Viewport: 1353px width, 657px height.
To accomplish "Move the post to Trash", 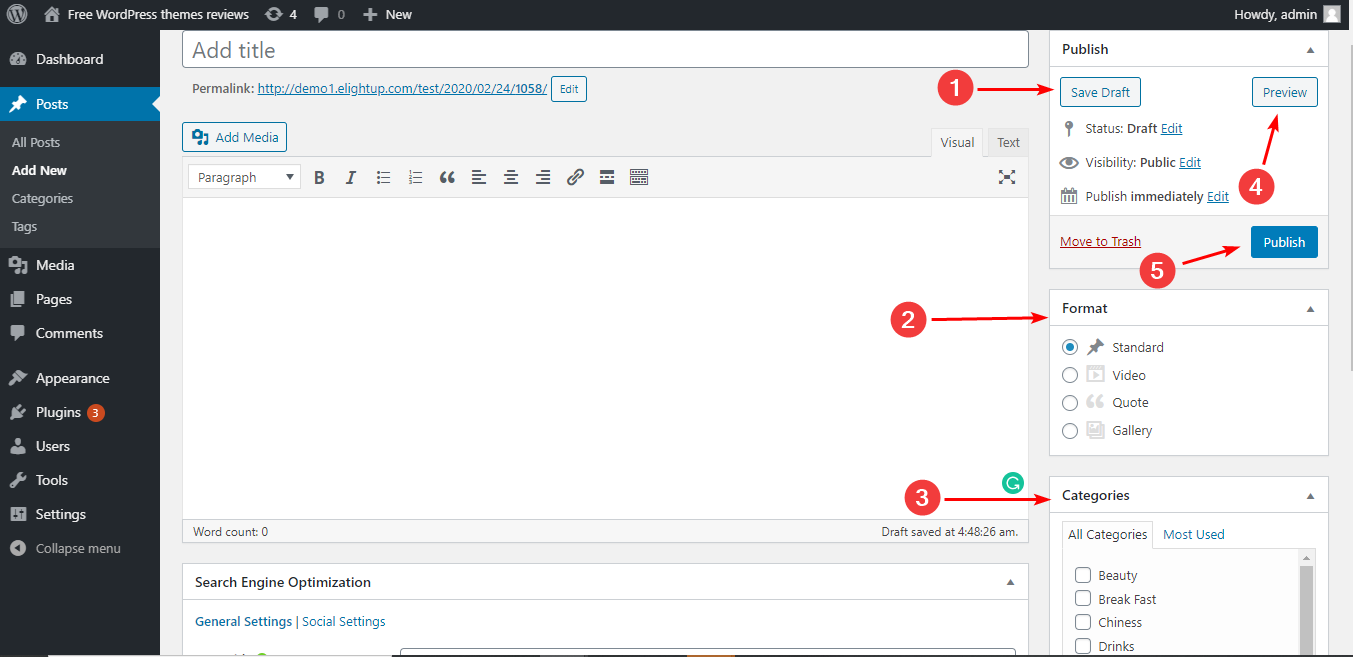I will click(x=1100, y=241).
